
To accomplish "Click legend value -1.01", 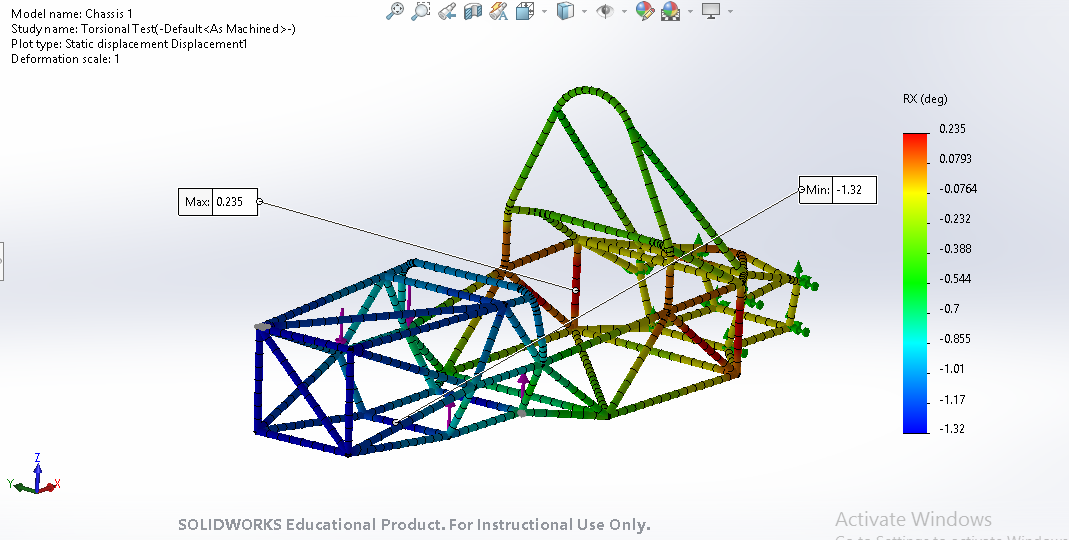I will click(x=952, y=369).
